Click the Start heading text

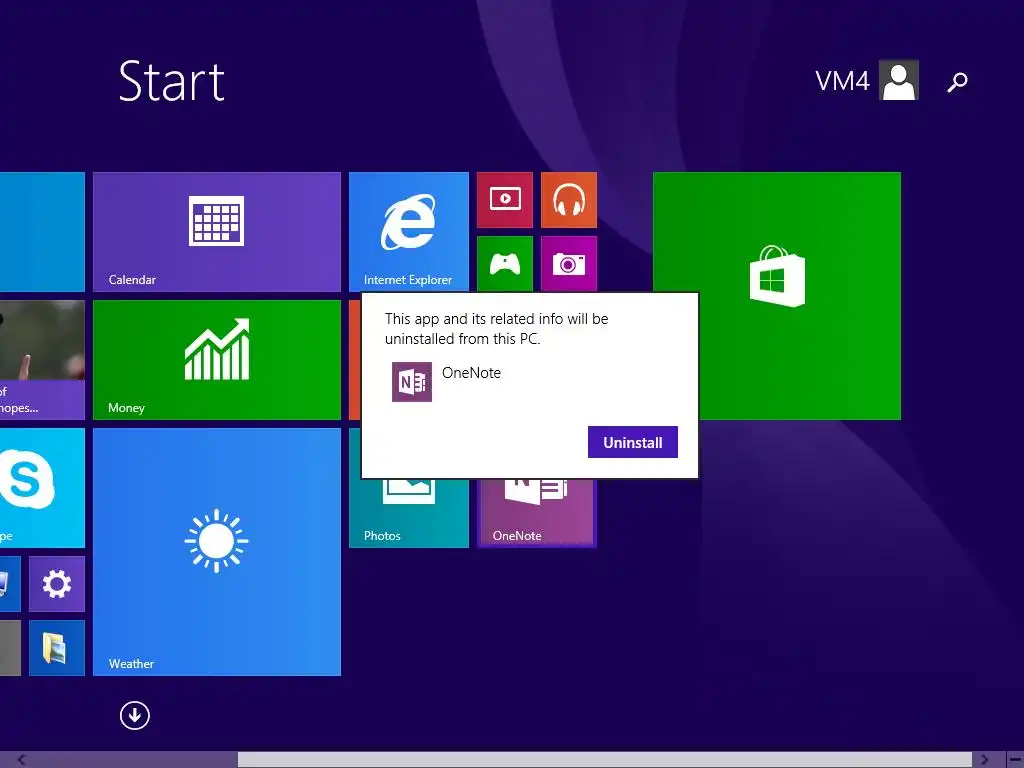coord(172,81)
